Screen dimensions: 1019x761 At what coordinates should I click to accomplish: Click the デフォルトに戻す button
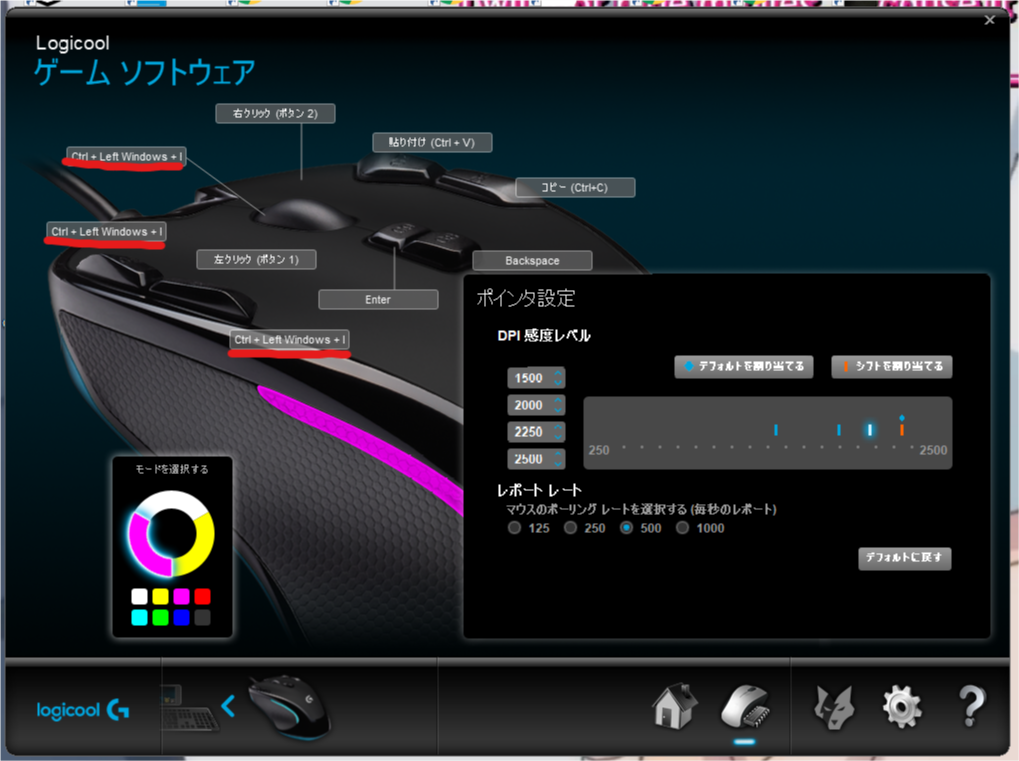[905, 558]
